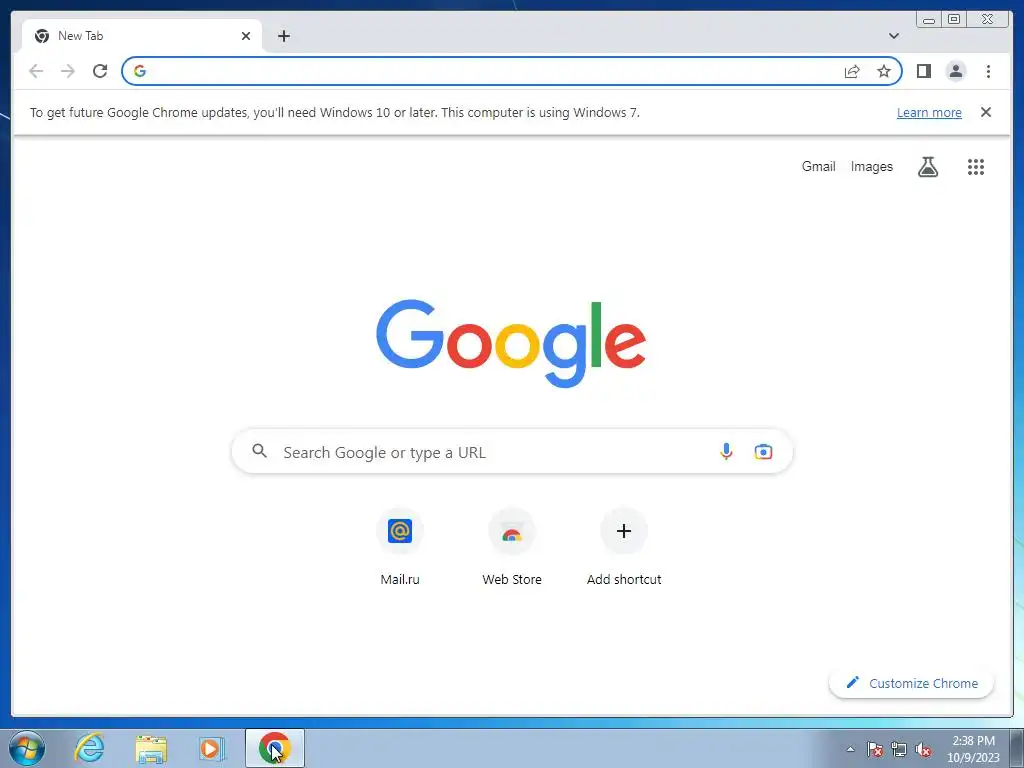Open the Chrome profile avatar
This screenshot has height=768, width=1024.
pyautogui.click(x=955, y=71)
